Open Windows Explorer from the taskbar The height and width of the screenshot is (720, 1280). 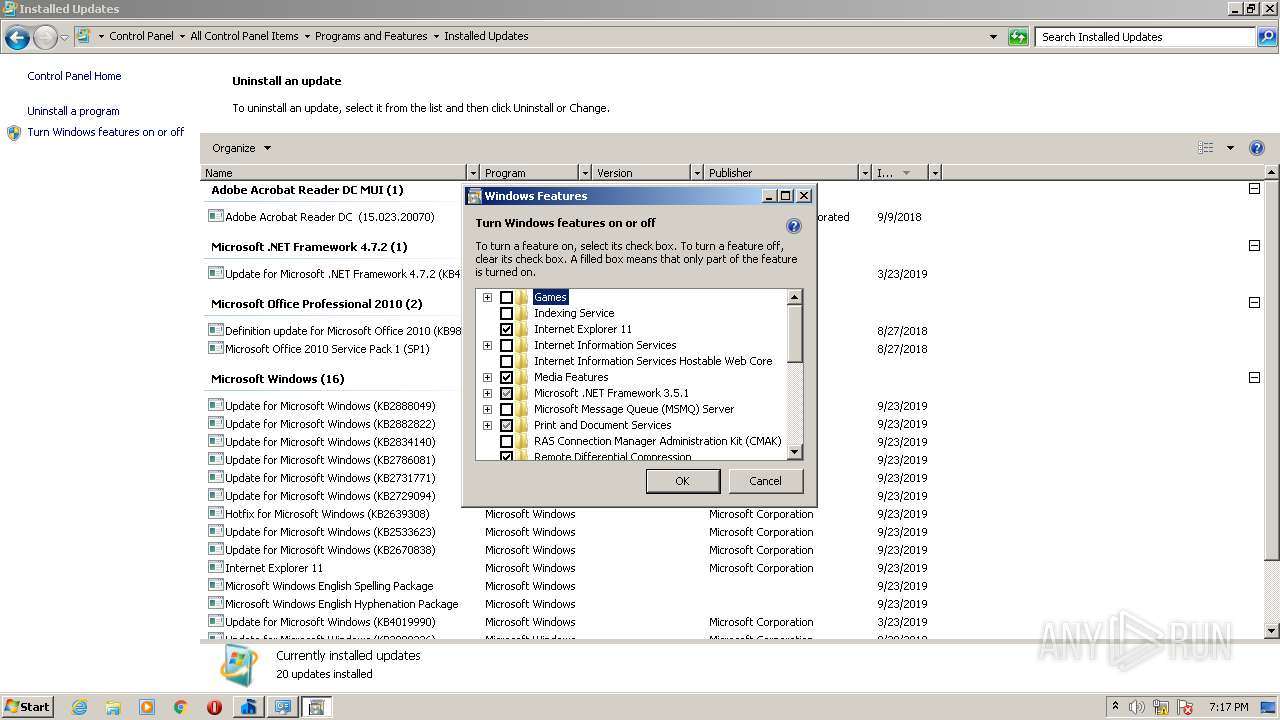(113, 707)
